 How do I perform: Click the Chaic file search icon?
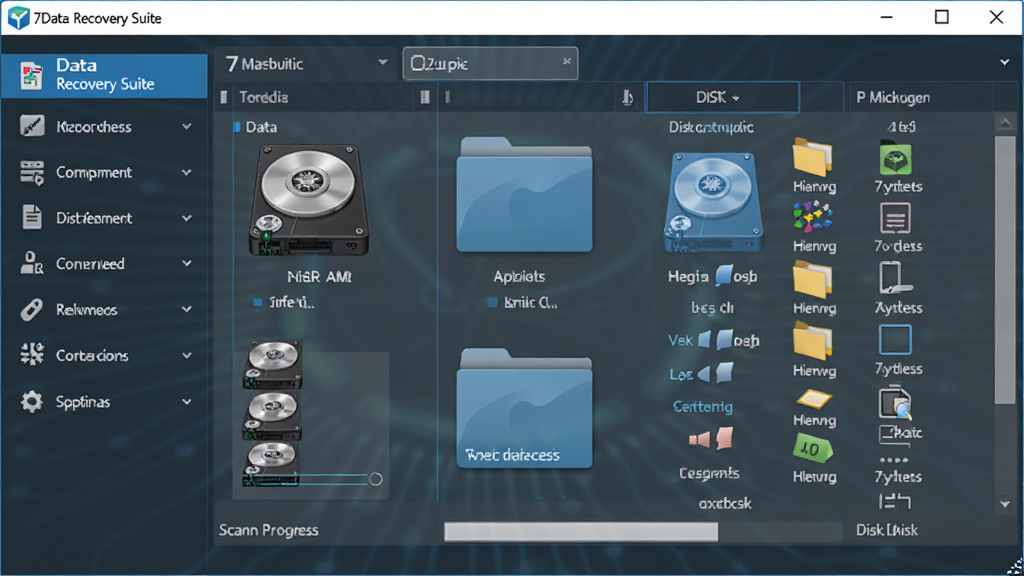coord(895,402)
